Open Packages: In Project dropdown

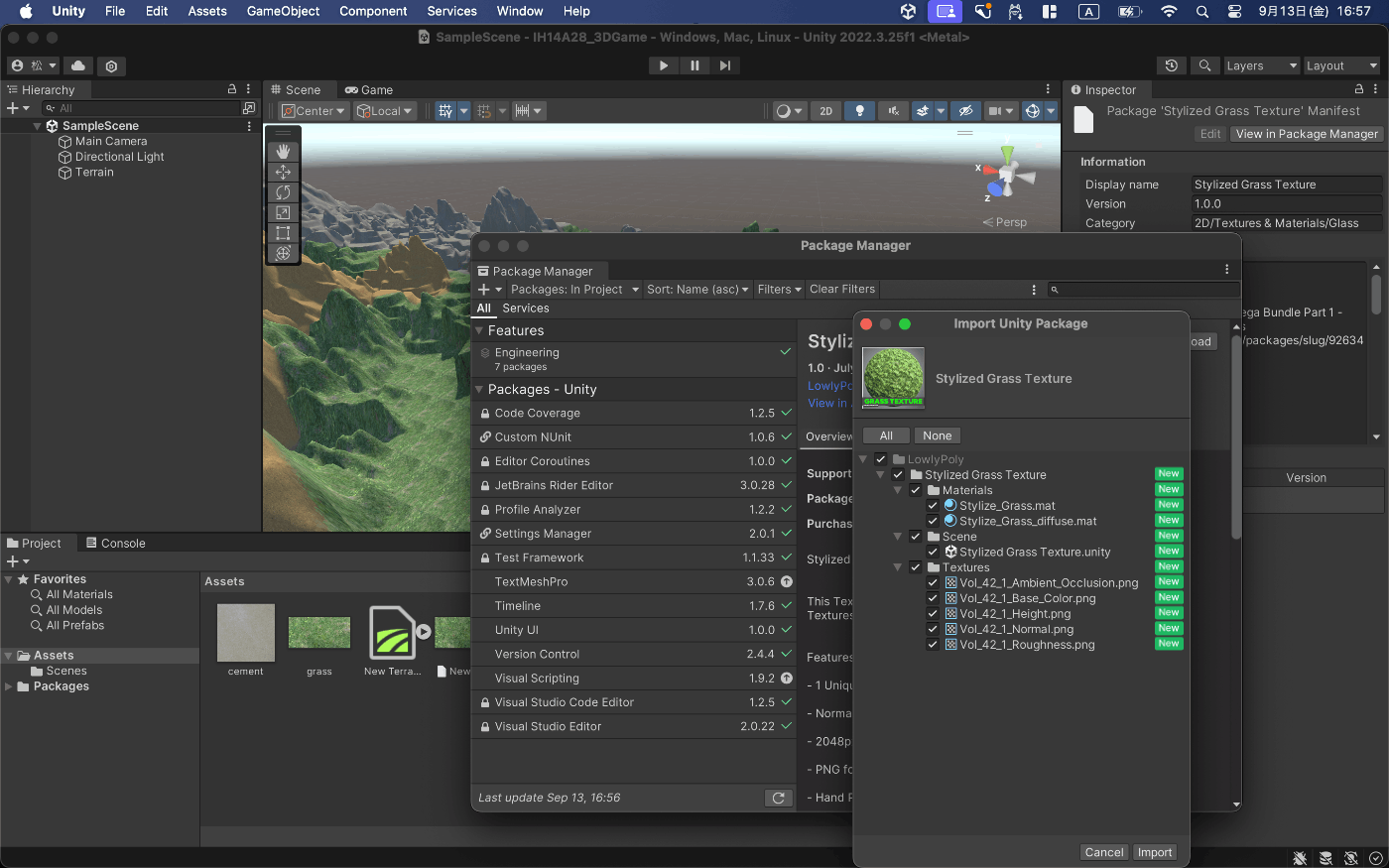pyautogui.click(x=573, y=290)
